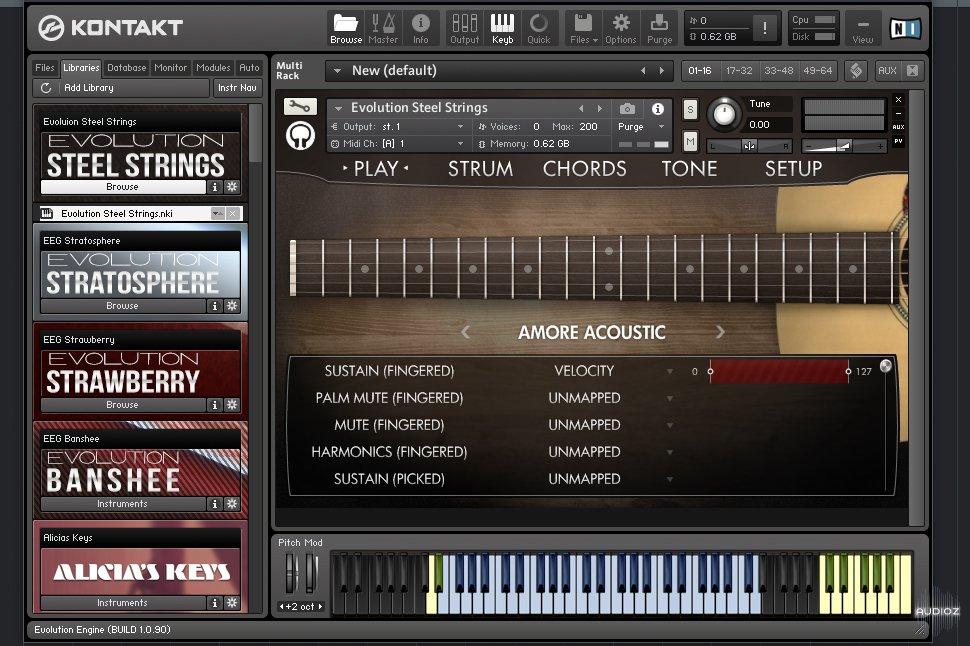Select rack page 33-48
Viewport: 970px width, 646px height.
(x=779, y=71)
